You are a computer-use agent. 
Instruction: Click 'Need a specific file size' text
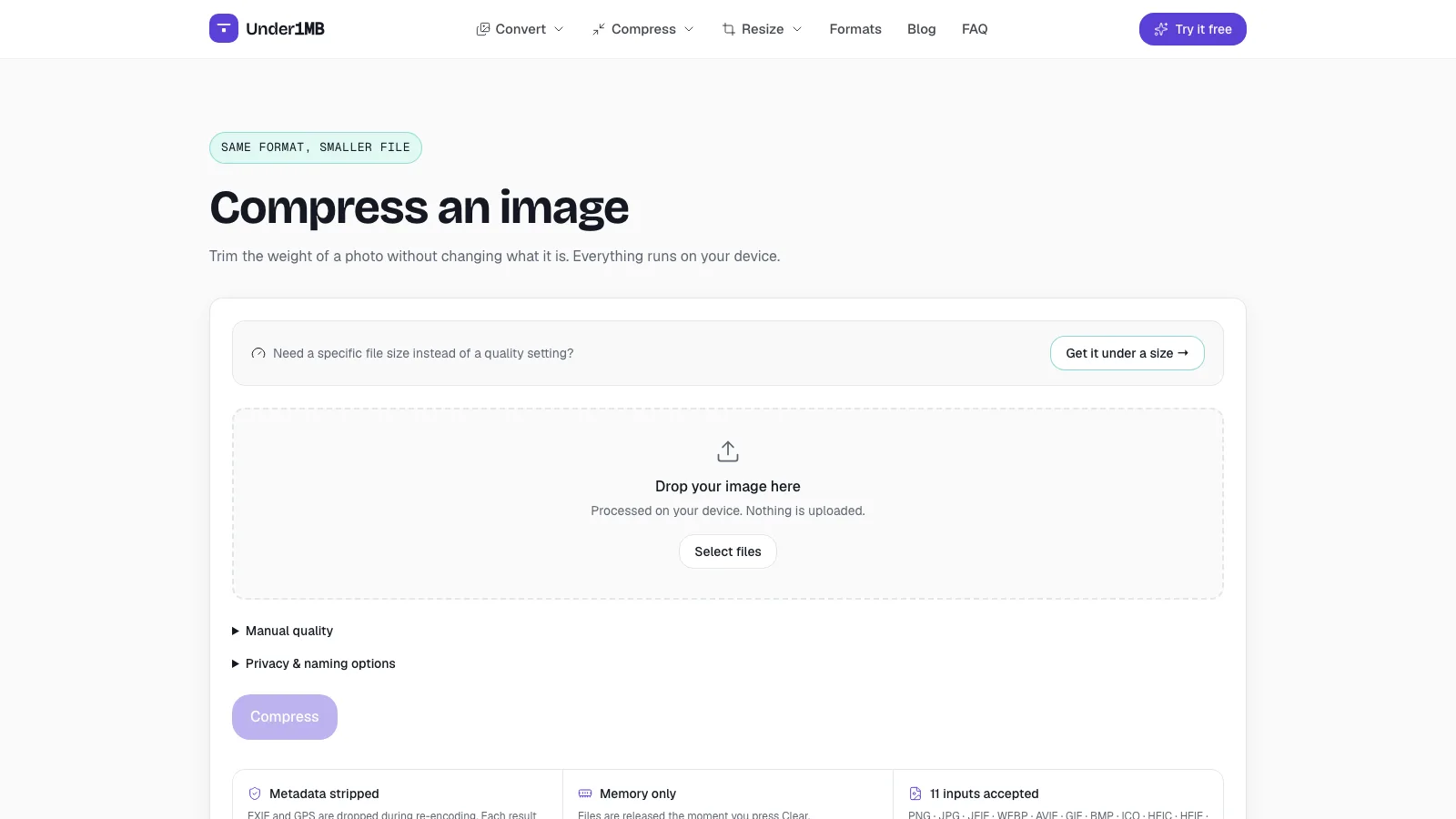(x=423, y=353)
